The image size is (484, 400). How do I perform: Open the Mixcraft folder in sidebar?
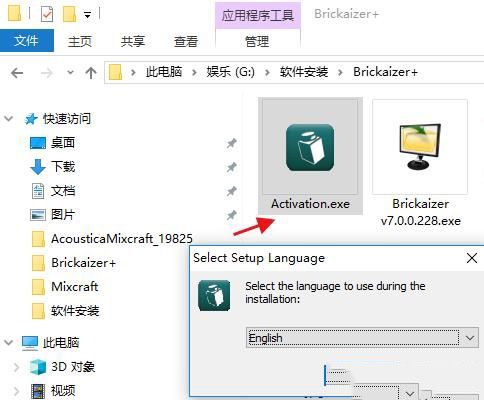tap(75, 287)
